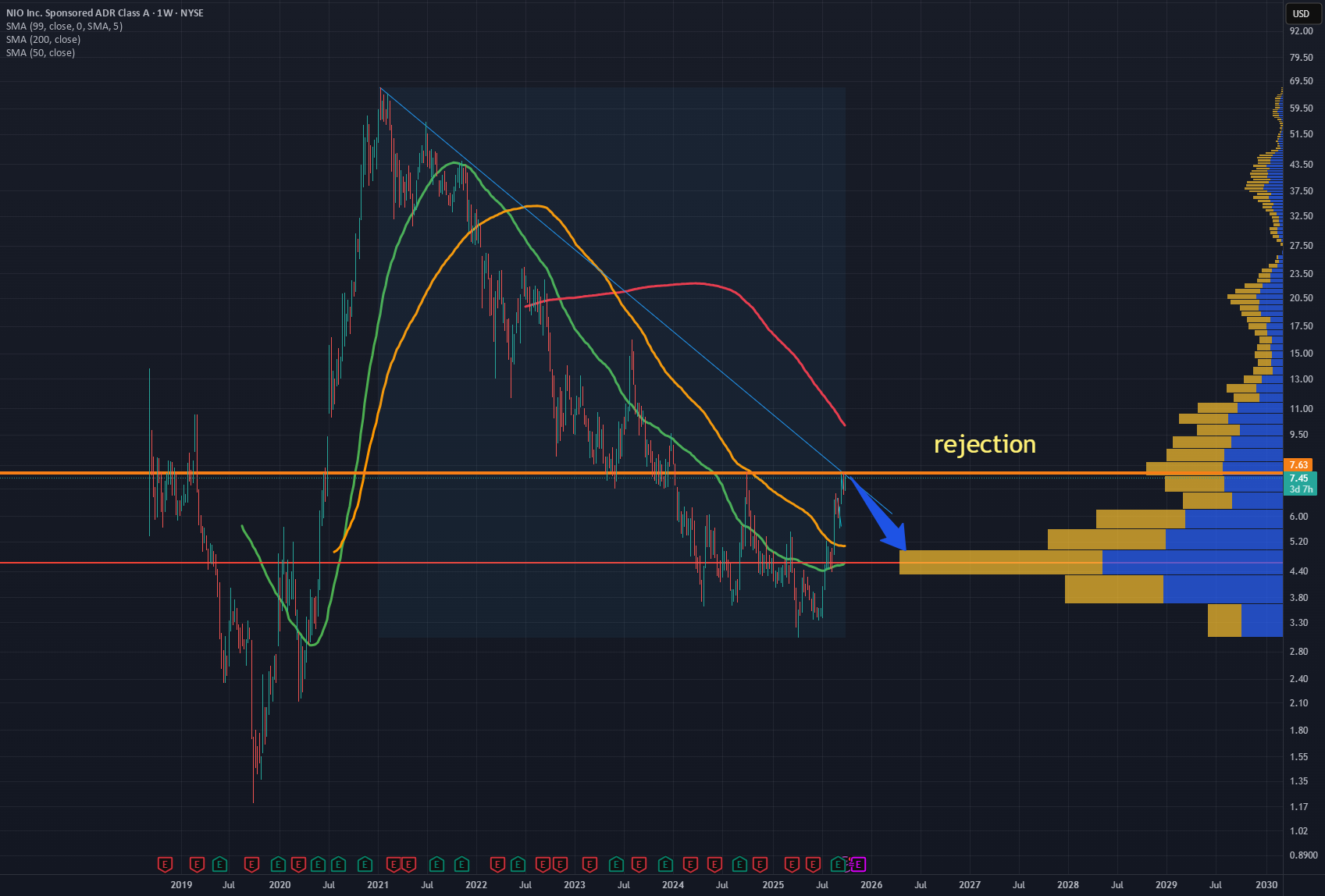Select the largest volume profile bar near 4.60
Image resolution: width=1325 pixels, height=896 pixels.
click(x=1091, y=562)
